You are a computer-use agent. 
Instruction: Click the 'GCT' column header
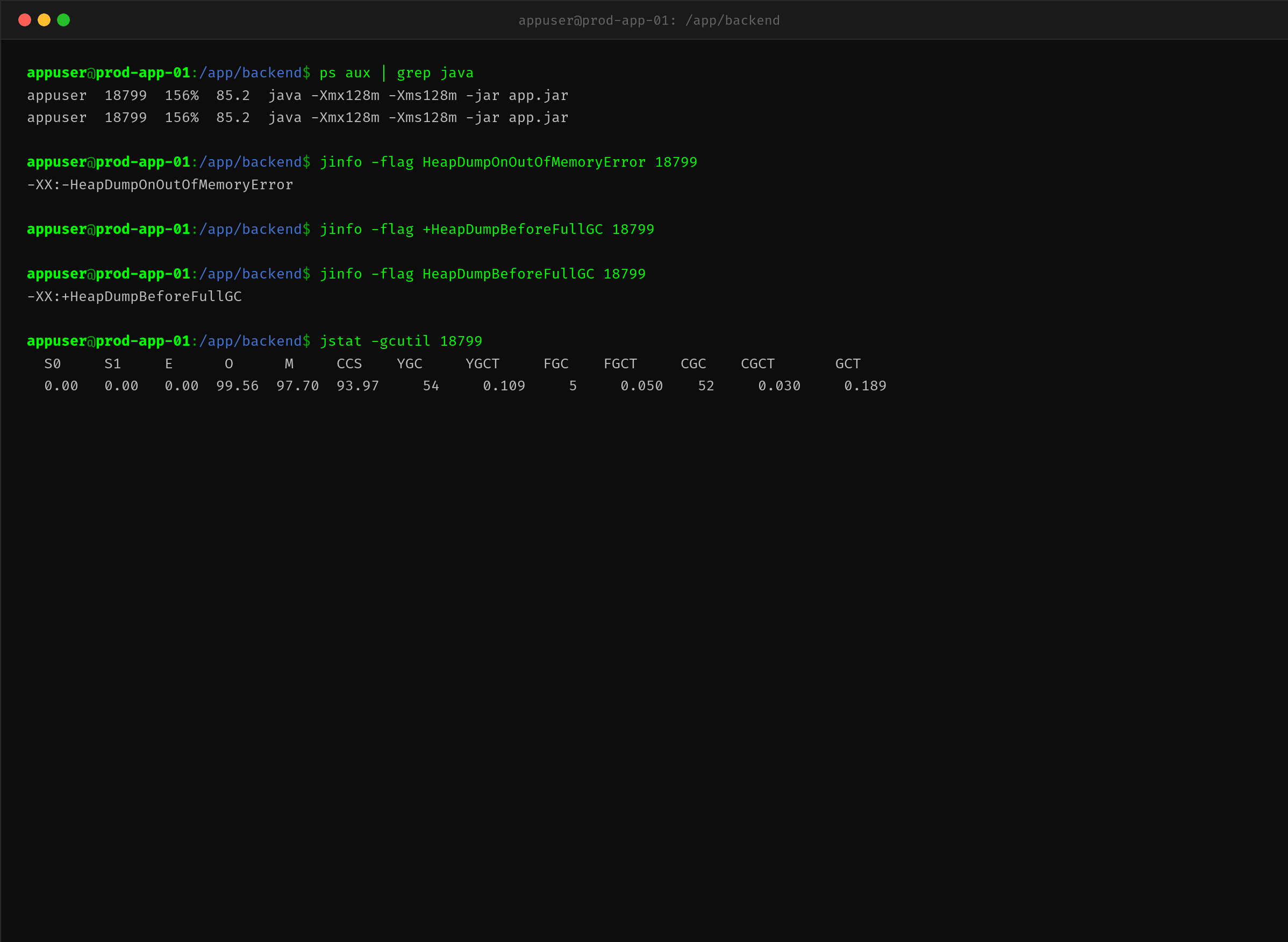click(848, 364)
